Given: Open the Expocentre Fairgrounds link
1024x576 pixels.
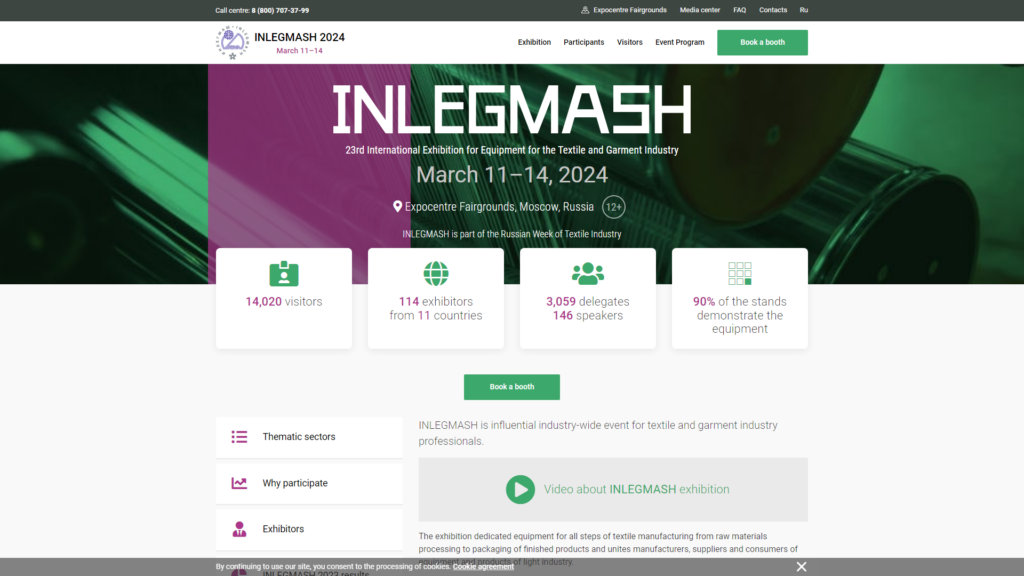Looking at the screenshot, I should click(630, 10).
